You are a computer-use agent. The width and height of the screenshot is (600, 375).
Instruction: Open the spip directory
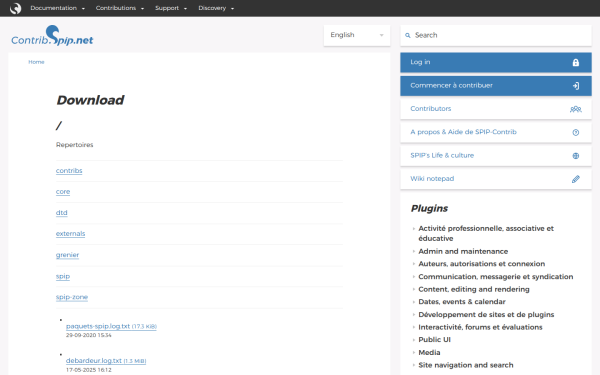coord(63,276)
